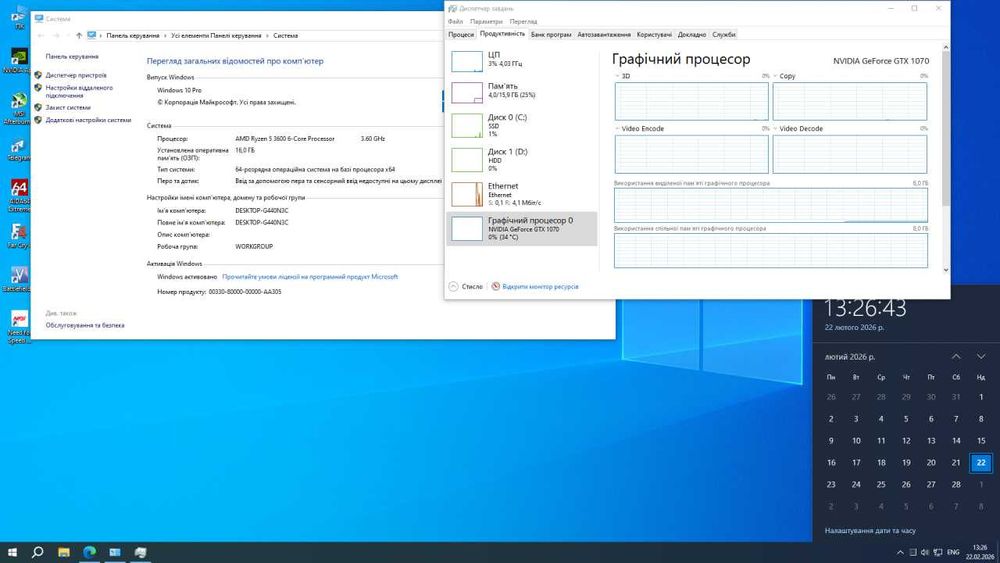The width and height of the screenshot is (1000, 563).
Task: Switch to the Служби tab
Action: [724, 34]
